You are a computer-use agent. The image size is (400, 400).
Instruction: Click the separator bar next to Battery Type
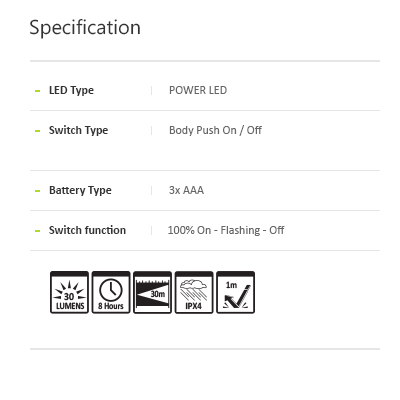(x=152, y=190)
